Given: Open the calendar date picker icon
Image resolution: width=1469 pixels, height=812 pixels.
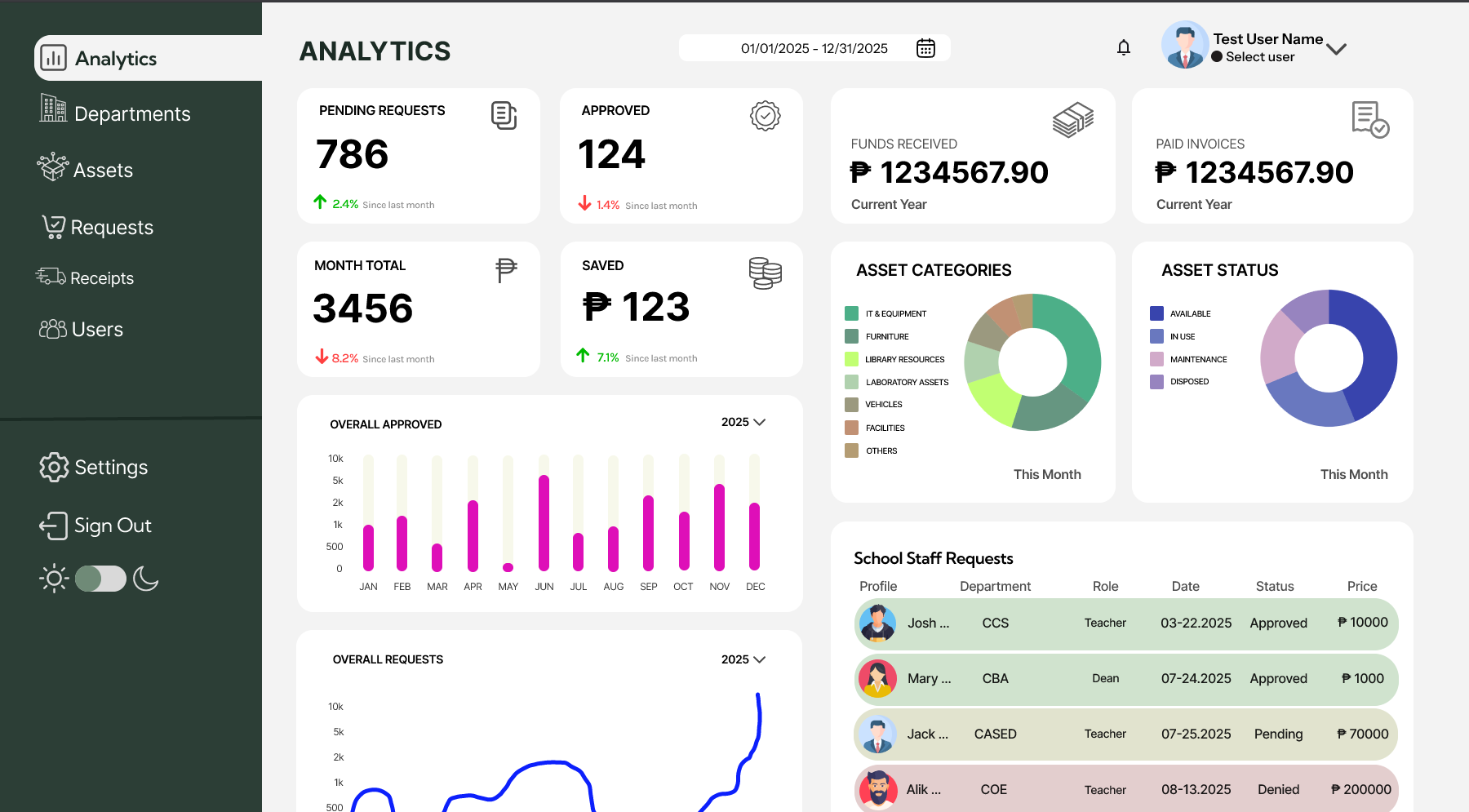Looking at the screenshot, I should click(x=925, y=48).
